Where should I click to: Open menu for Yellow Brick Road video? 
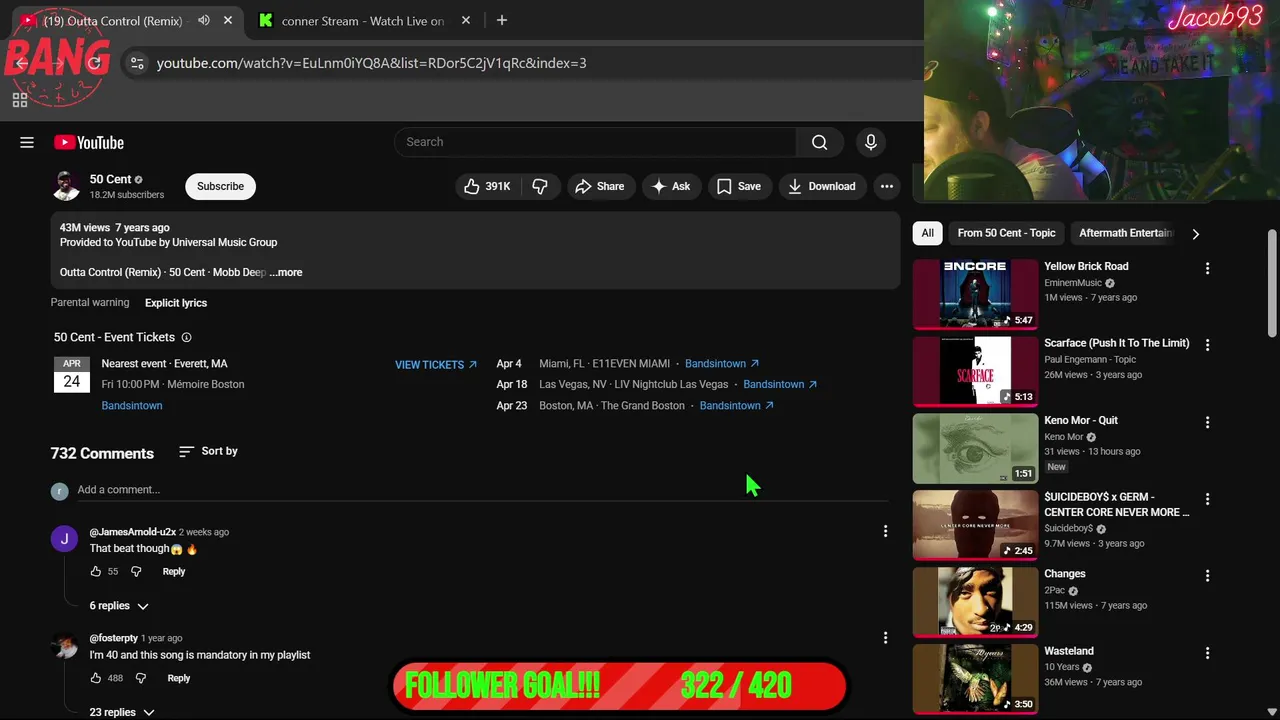click(1207, 269)
